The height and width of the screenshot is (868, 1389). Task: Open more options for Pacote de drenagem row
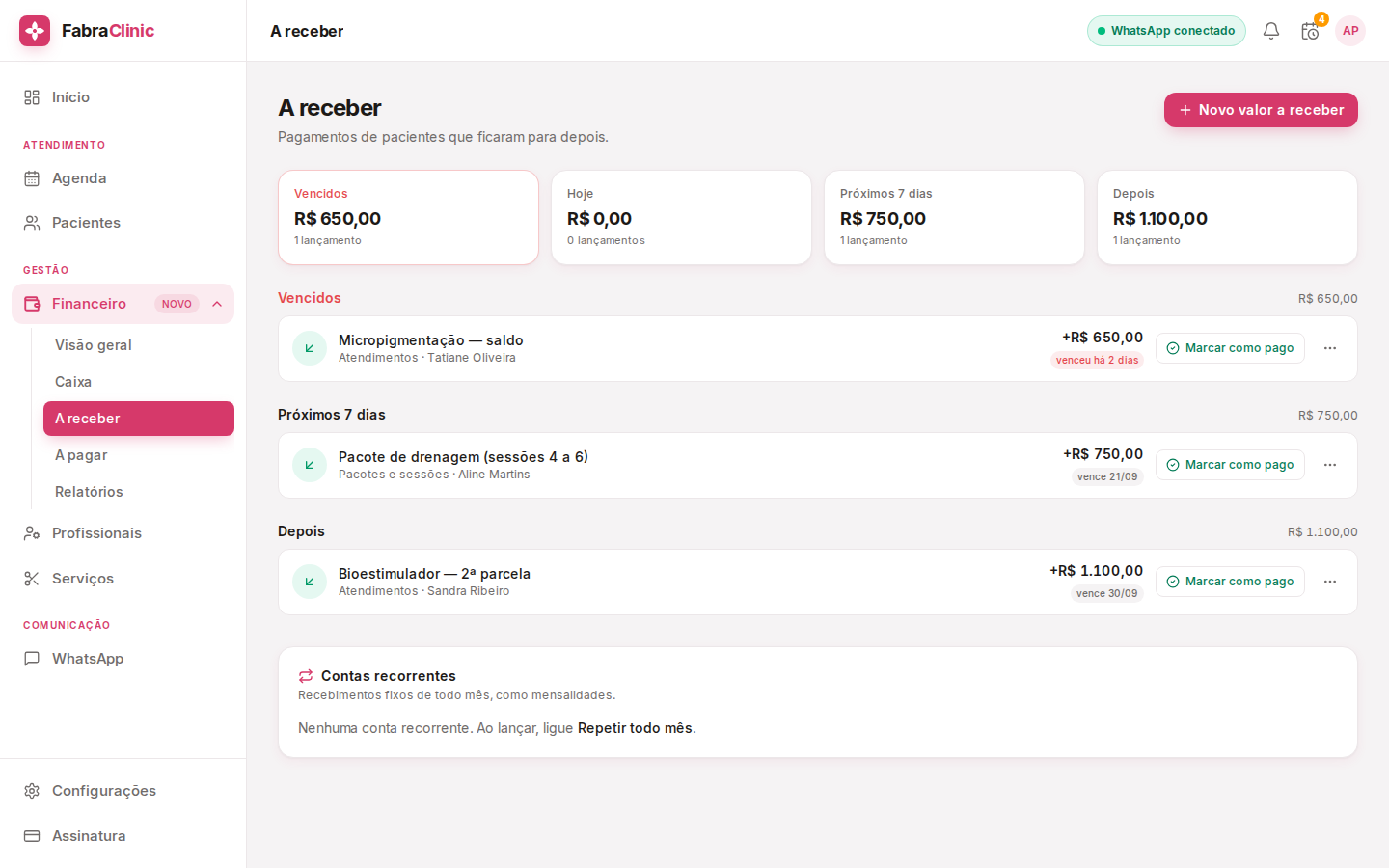1330,465
